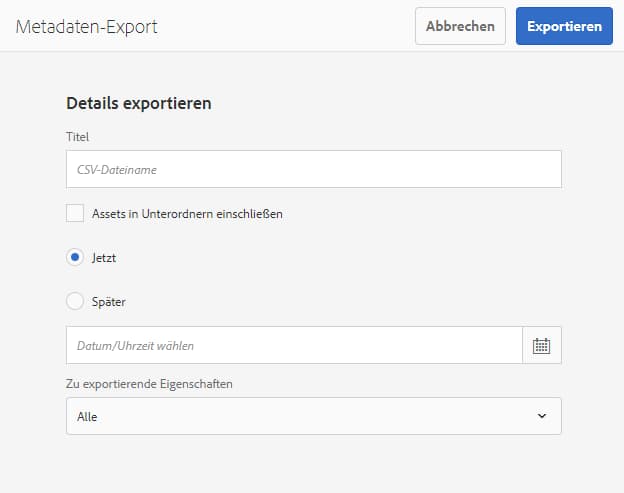Image resolution: width=624 pixels, height=493 pixels.
Task: Click the Details exportieren heading
Action: 138,103
